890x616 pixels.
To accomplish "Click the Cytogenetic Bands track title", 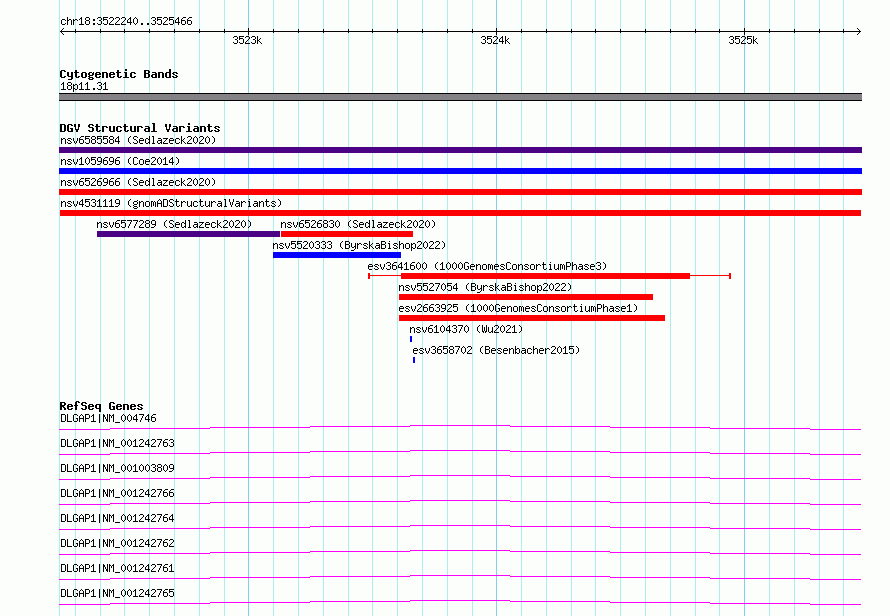I will (119, 74).
